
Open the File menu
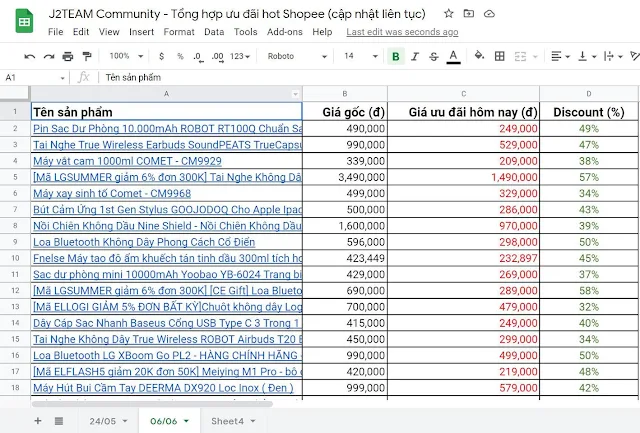click(56, 32)
